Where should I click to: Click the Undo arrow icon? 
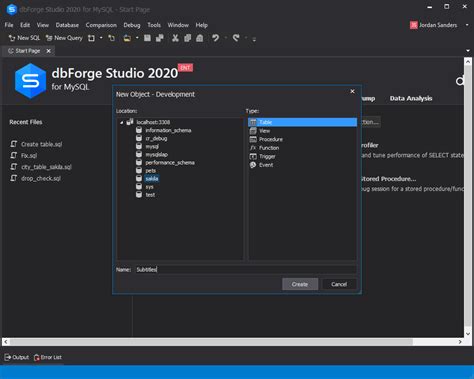[215, 38]
